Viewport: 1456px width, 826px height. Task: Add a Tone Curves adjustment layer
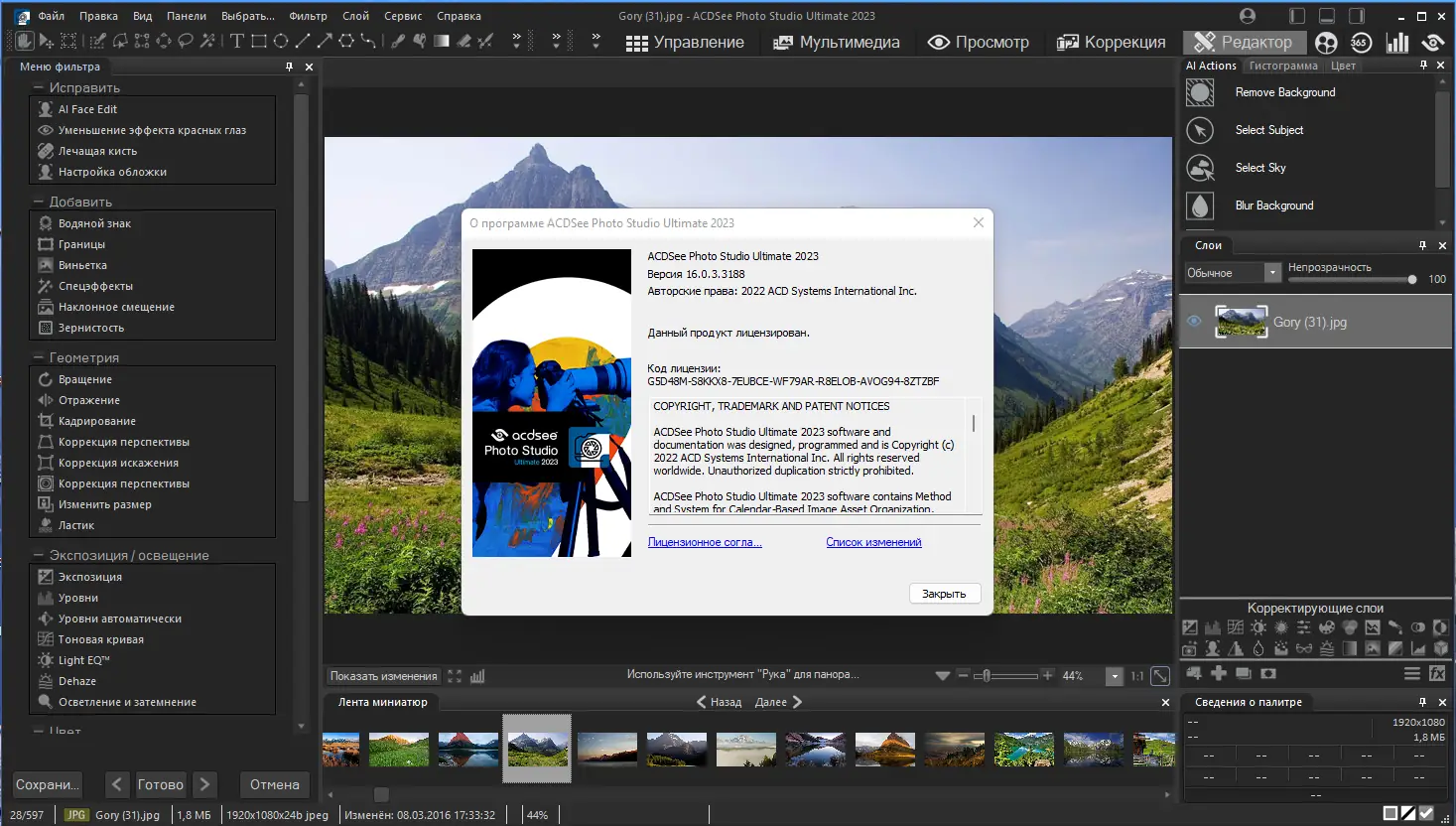(1235, 627)
